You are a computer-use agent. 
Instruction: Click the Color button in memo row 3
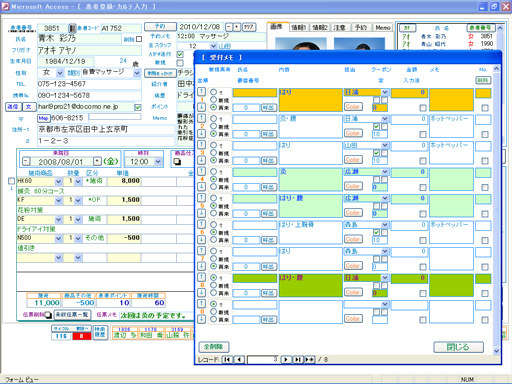click(x=353, y=160)
